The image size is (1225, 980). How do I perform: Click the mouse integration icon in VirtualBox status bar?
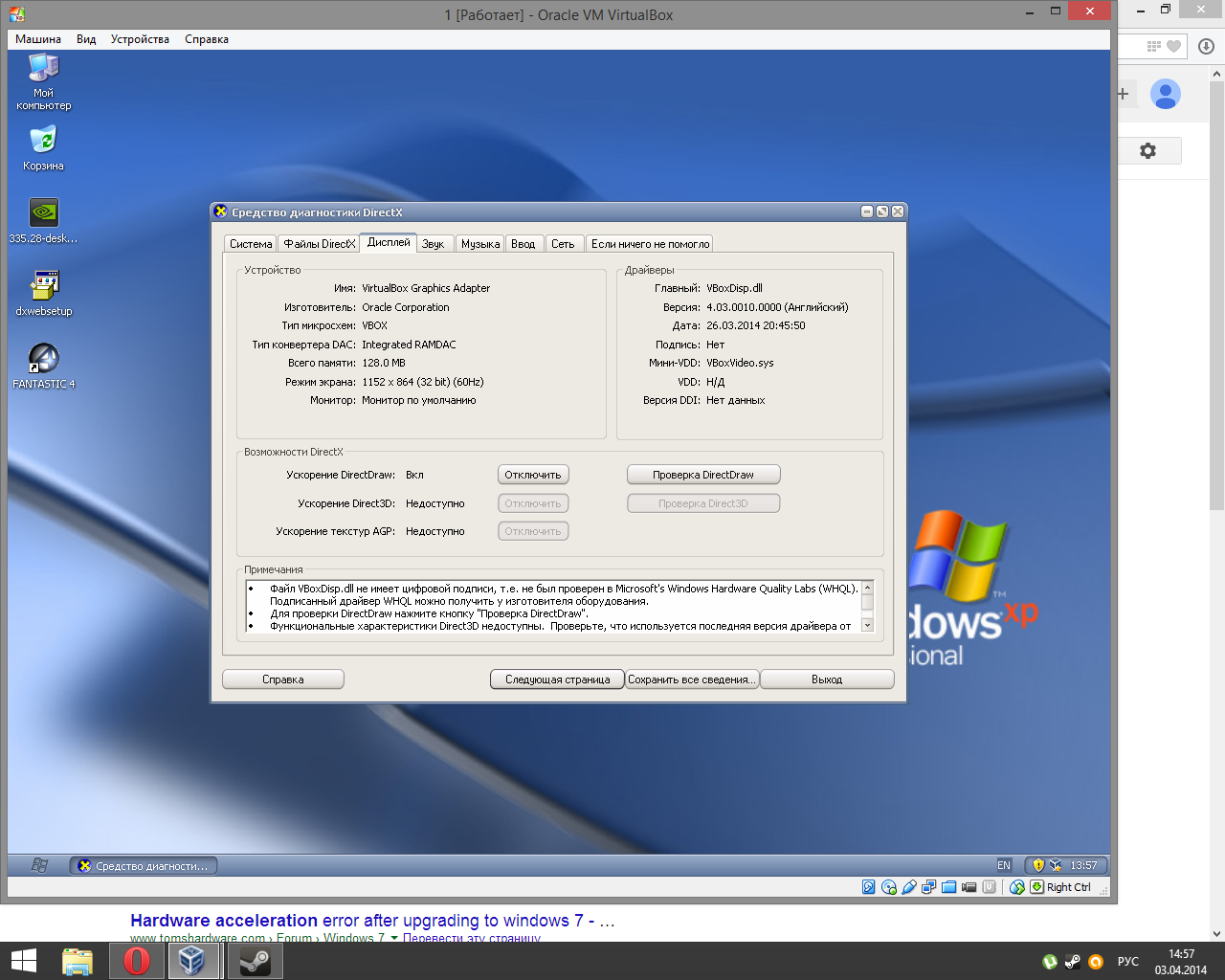[x=1016, y=887]
